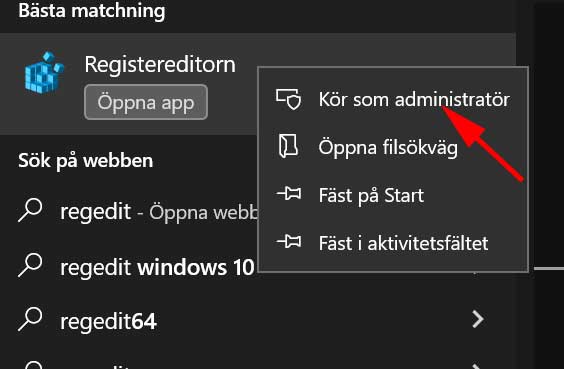
Task: Open regedit - Öppna webb search suggestion
Action: point(159,212)
